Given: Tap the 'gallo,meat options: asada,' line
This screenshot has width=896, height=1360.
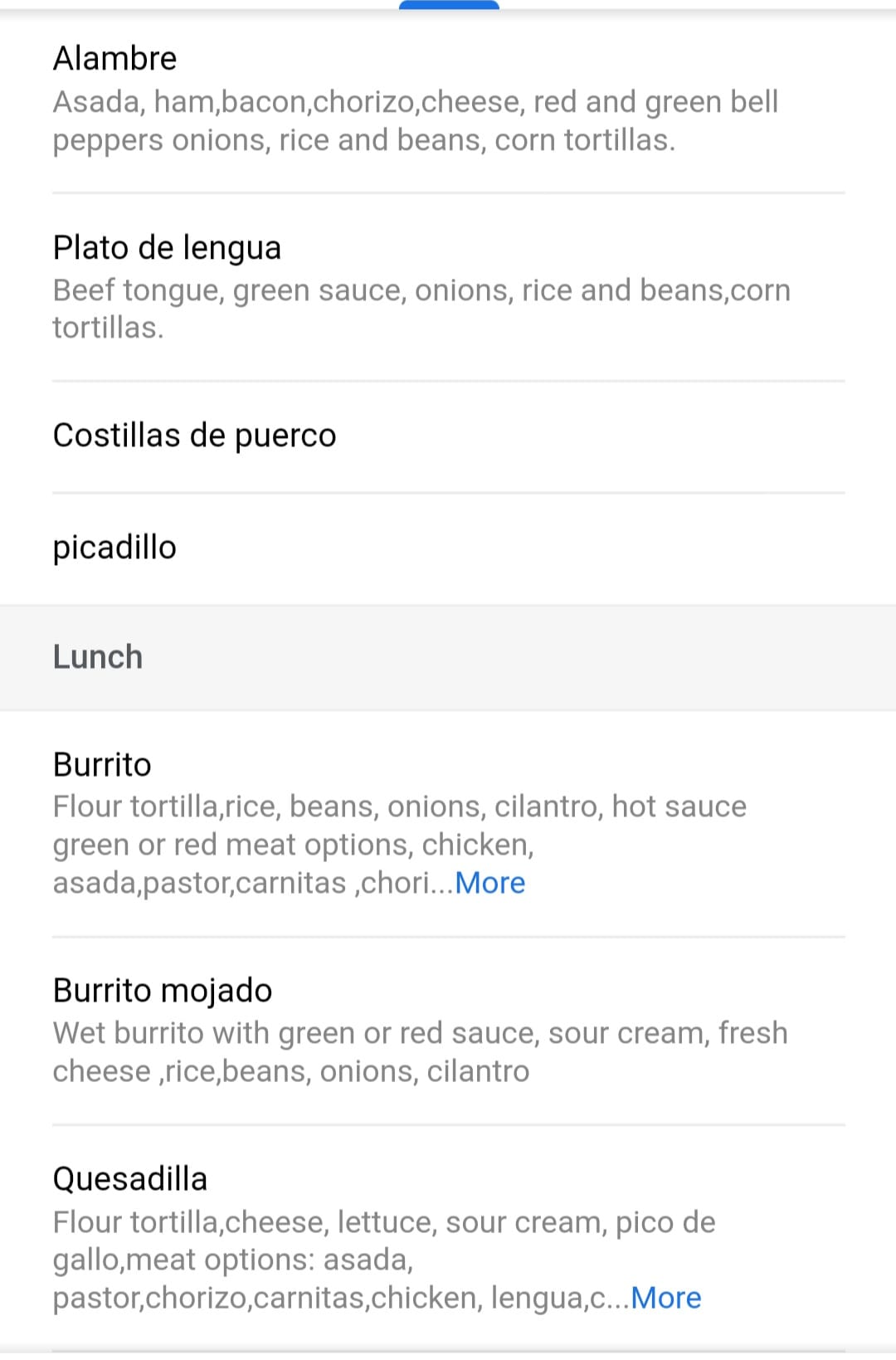Looking at the screenshot, I should tap(232, 1260).
